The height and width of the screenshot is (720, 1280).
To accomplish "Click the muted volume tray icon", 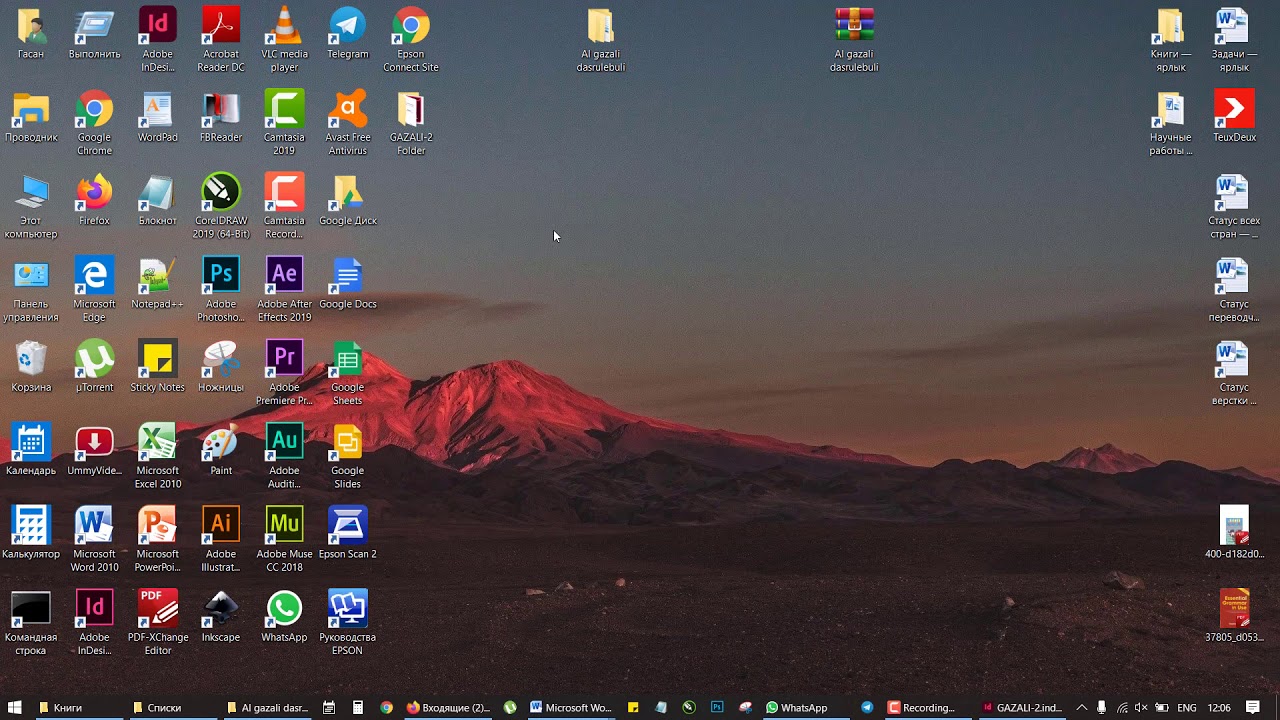I will pyautogui.click(x=1141, y=708).
